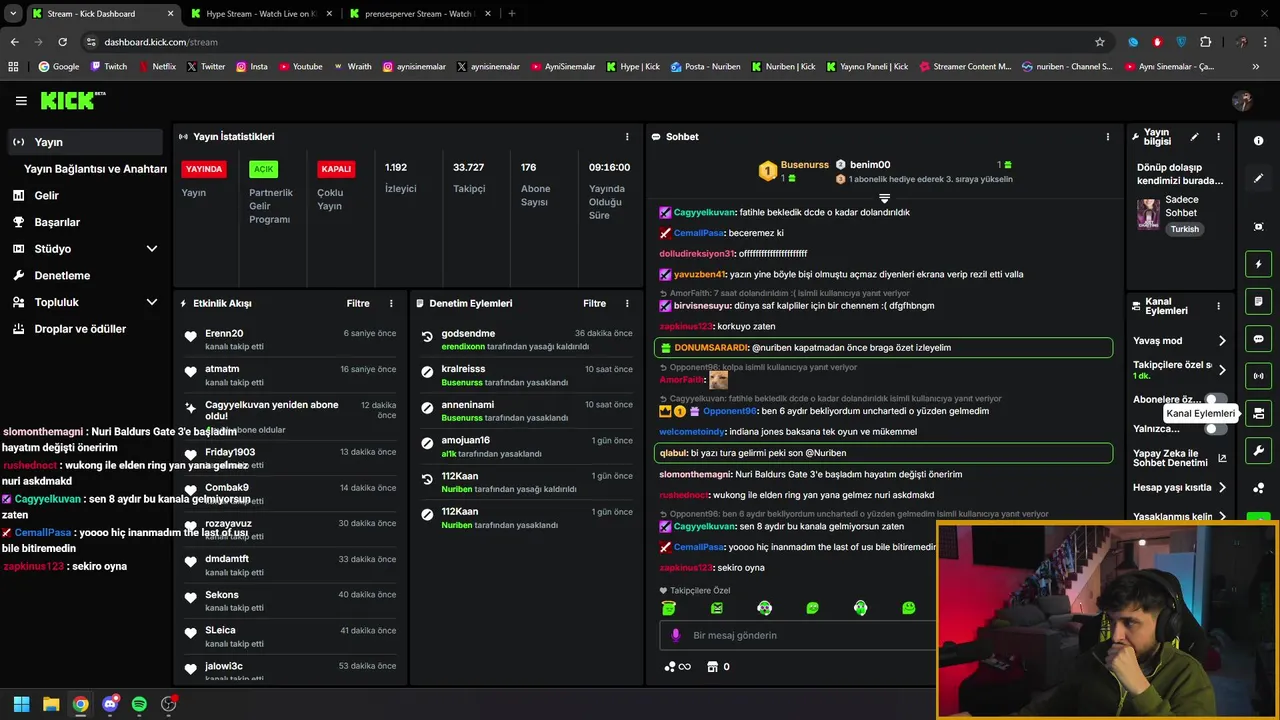
Task: Select Yayın in the left sidebar
Action: pyautogui.click(x=83, y=142)
